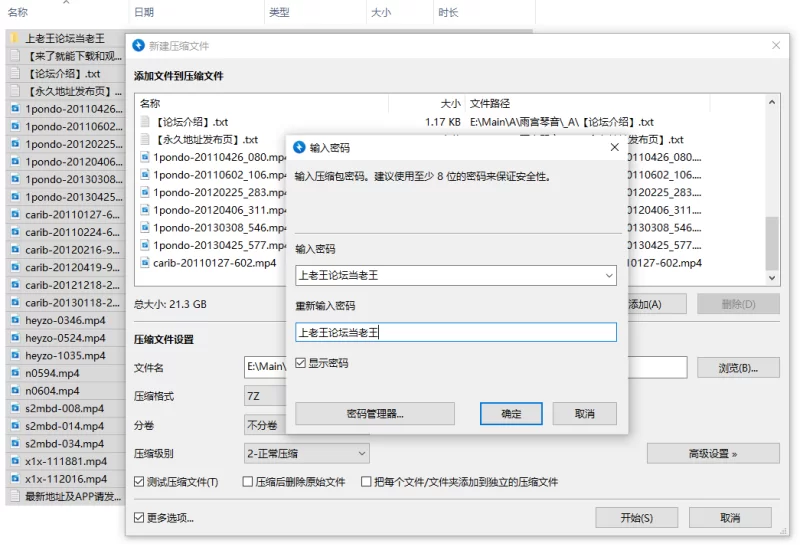Select carib-20110127-602.mp4 icon in archive list
800x547 pixels.
[x=145, y=263]
